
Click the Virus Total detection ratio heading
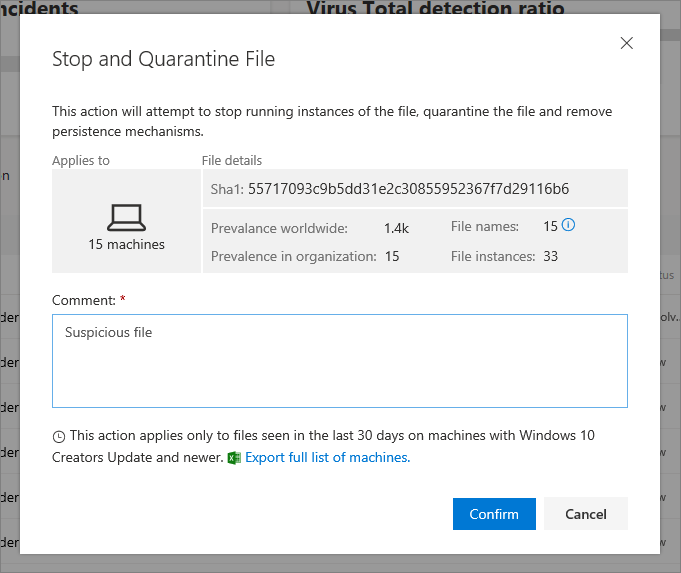(x=435, y=9)
